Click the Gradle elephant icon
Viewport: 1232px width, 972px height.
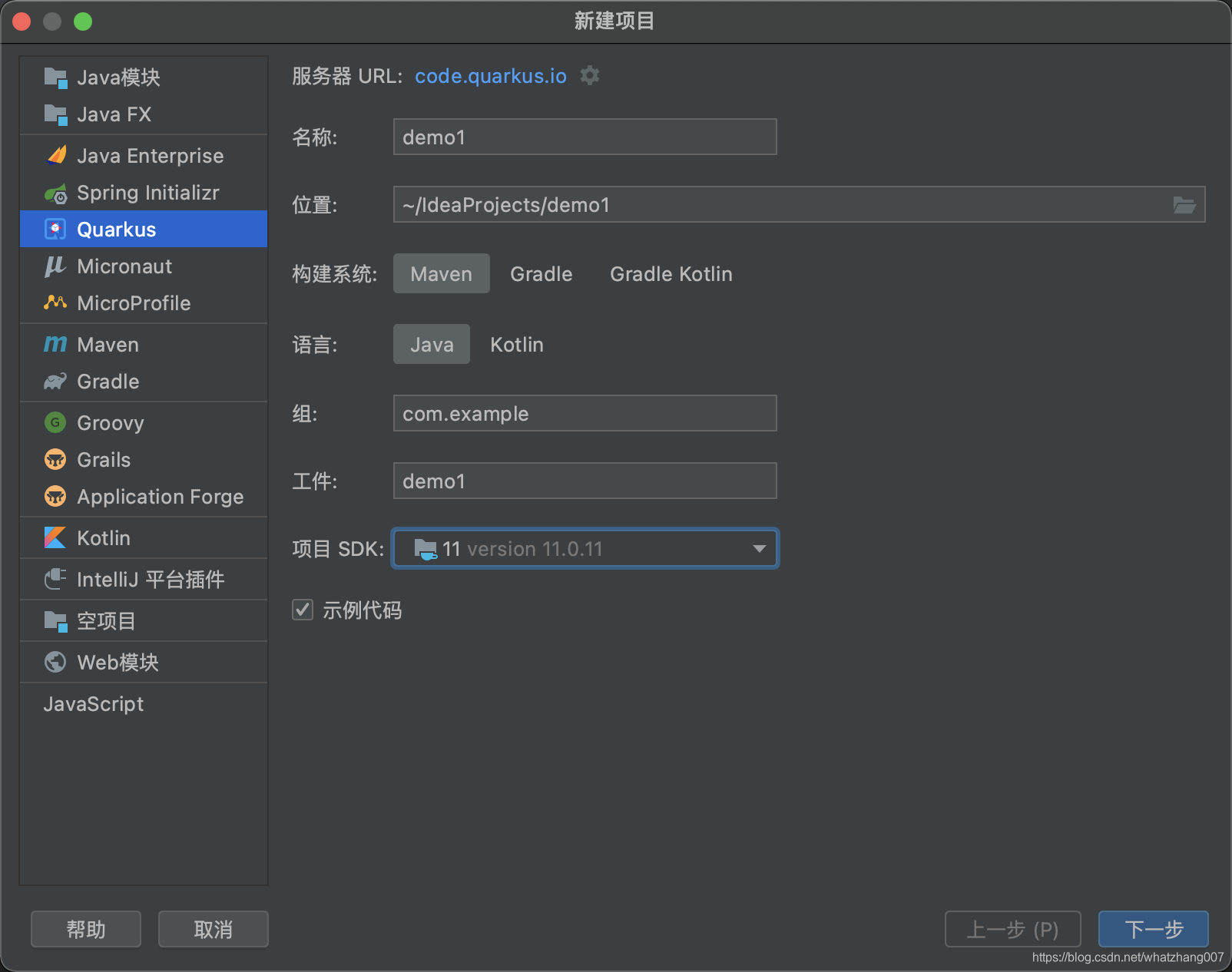[55, 382]
